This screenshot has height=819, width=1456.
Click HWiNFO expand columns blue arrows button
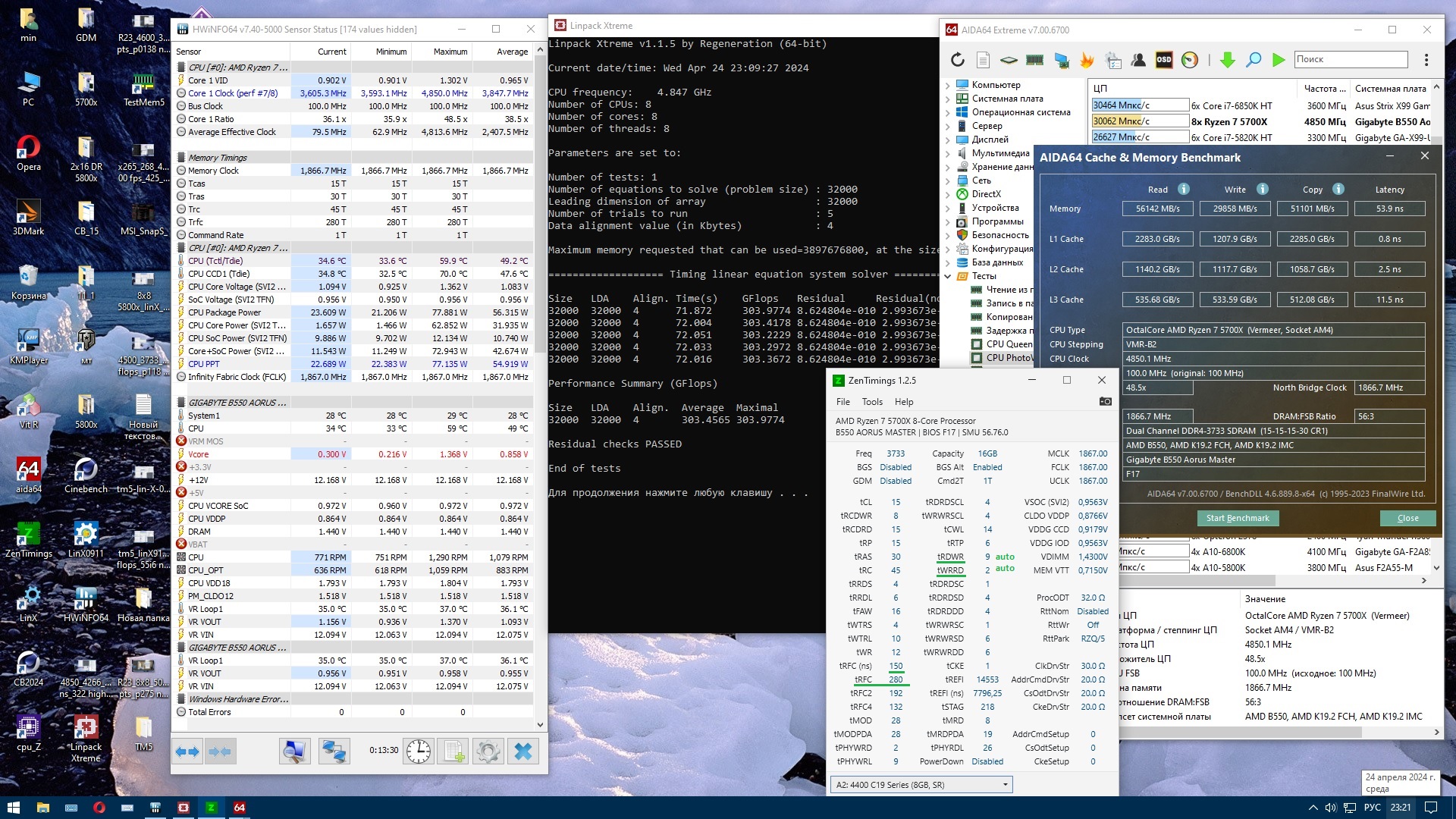pyautogui.click(x=187, y=752)
